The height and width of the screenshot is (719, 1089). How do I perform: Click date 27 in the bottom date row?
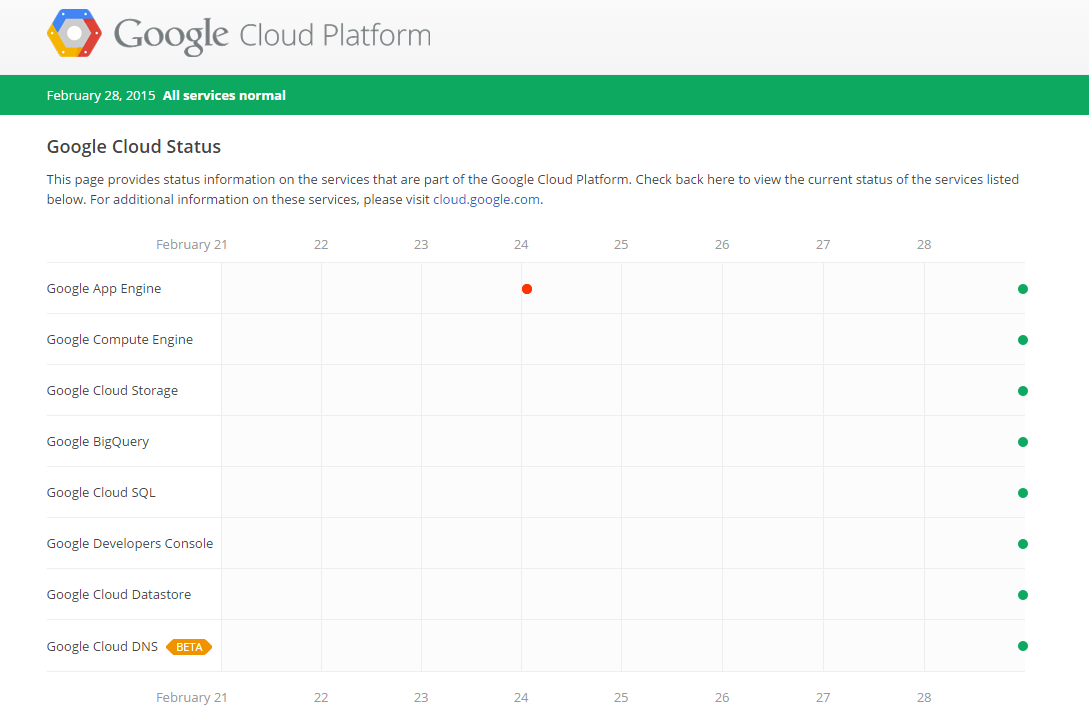tap(823, 697)
